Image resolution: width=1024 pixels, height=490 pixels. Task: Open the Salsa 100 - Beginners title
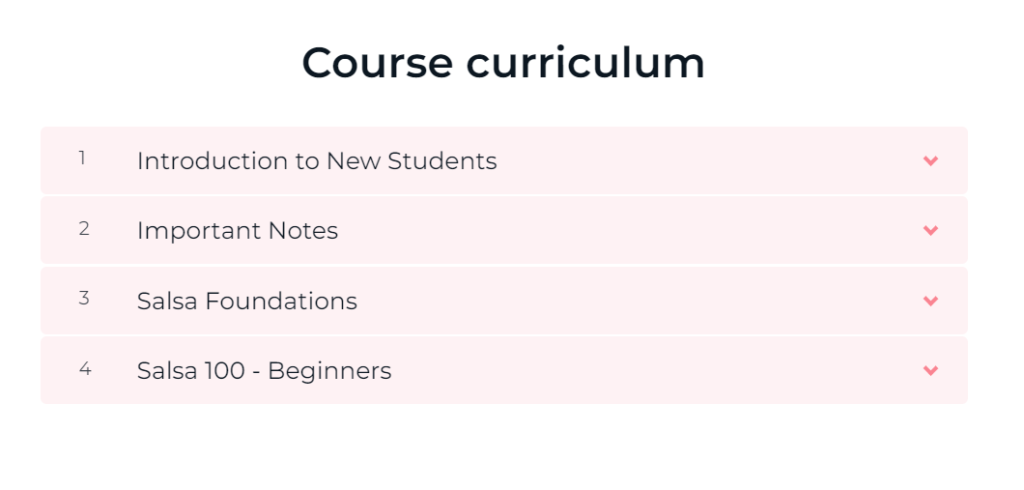click(x=264, y=371)
